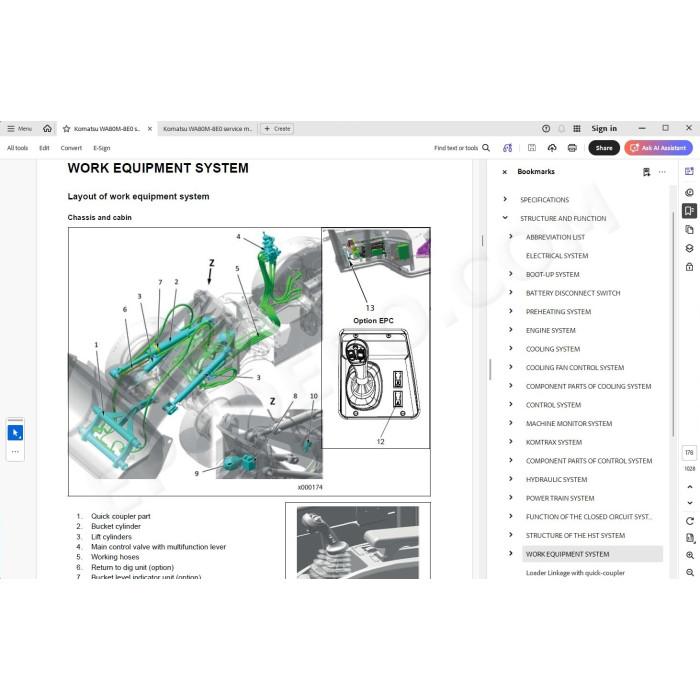Viewport: 700px width, 700px height.
Task: Expand the PREHEATING SYSTEM bookmark
Action: point(511,311)
